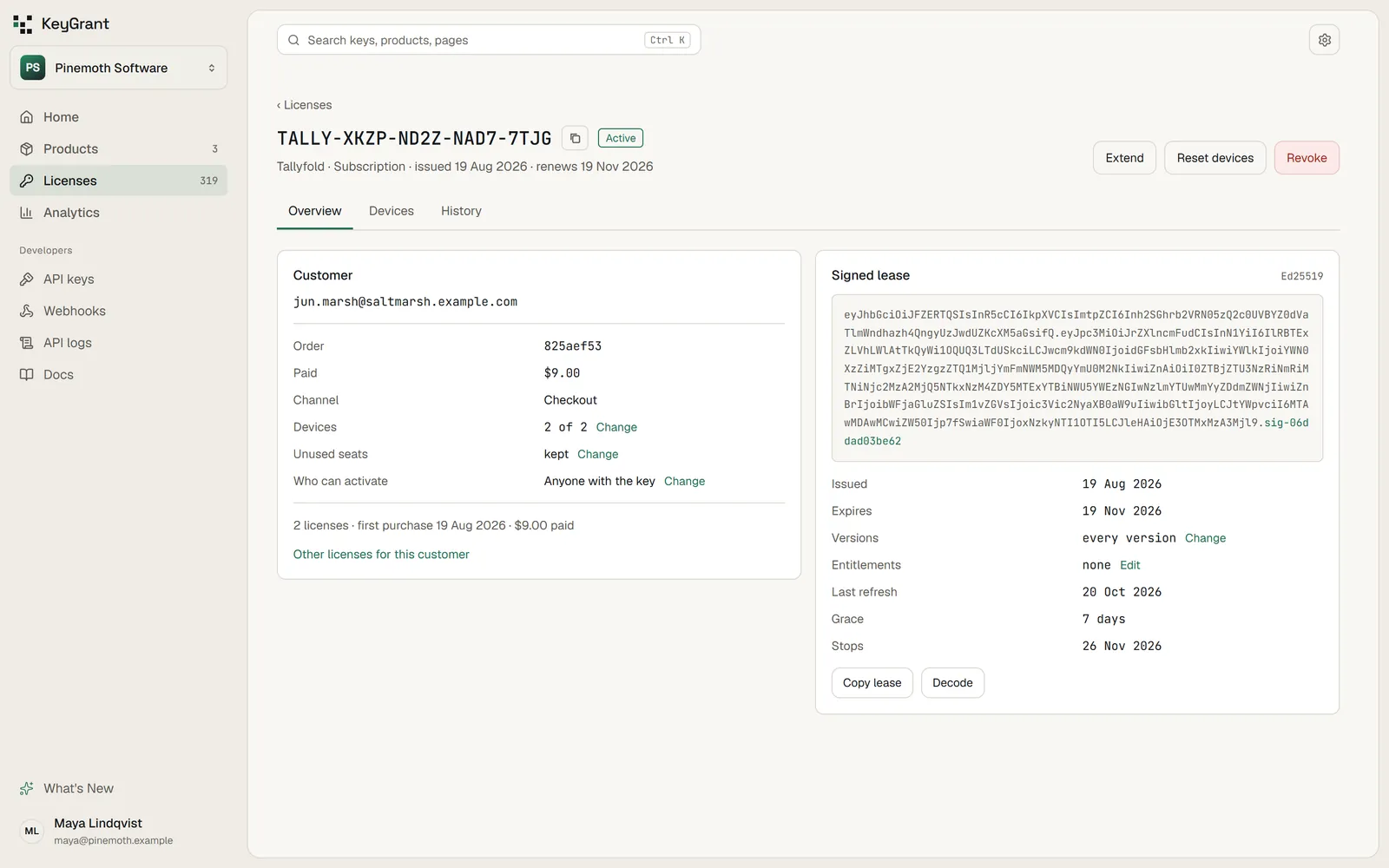Image resolution: width=1389 pixels, height=868 pixels.
Task: Switch to the Devices tab
Action: tap(392, 211)
